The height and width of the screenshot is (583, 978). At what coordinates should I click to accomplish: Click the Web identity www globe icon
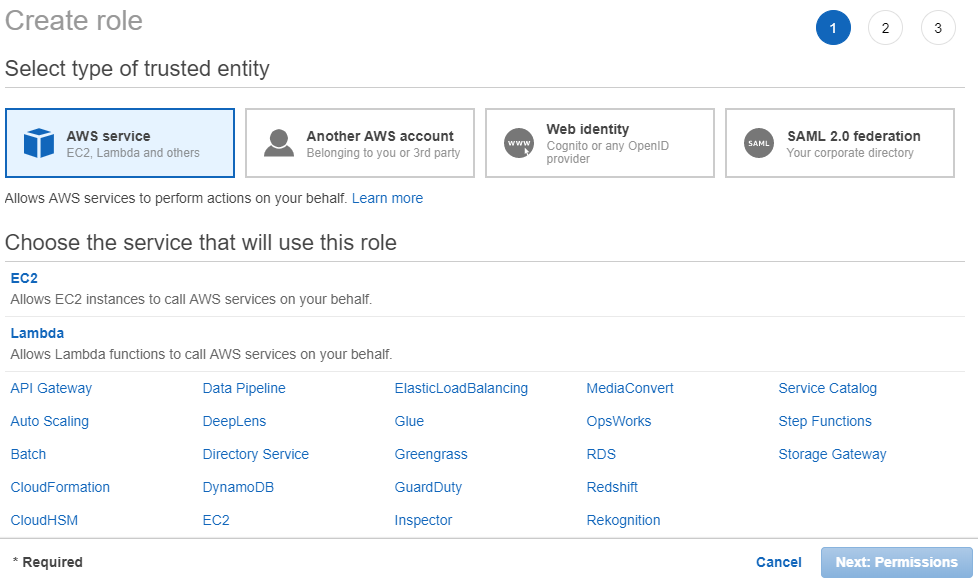519,143
